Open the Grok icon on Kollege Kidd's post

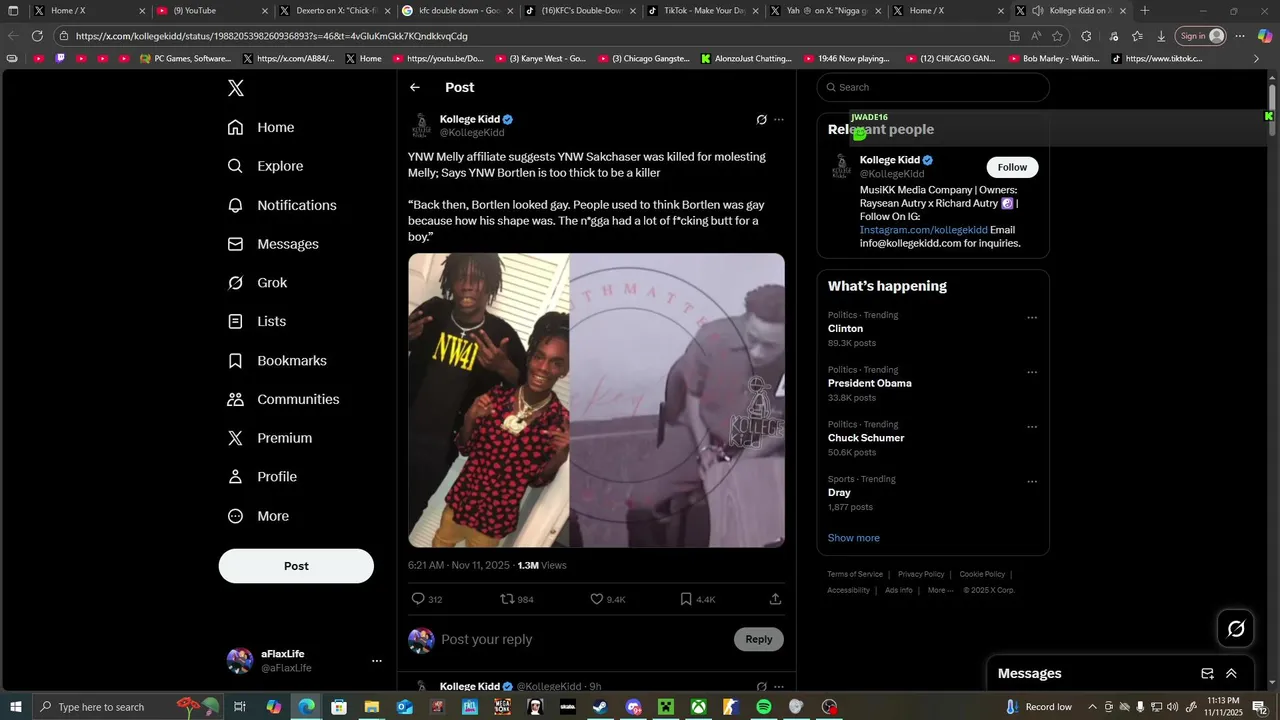[x=761, y=120]
